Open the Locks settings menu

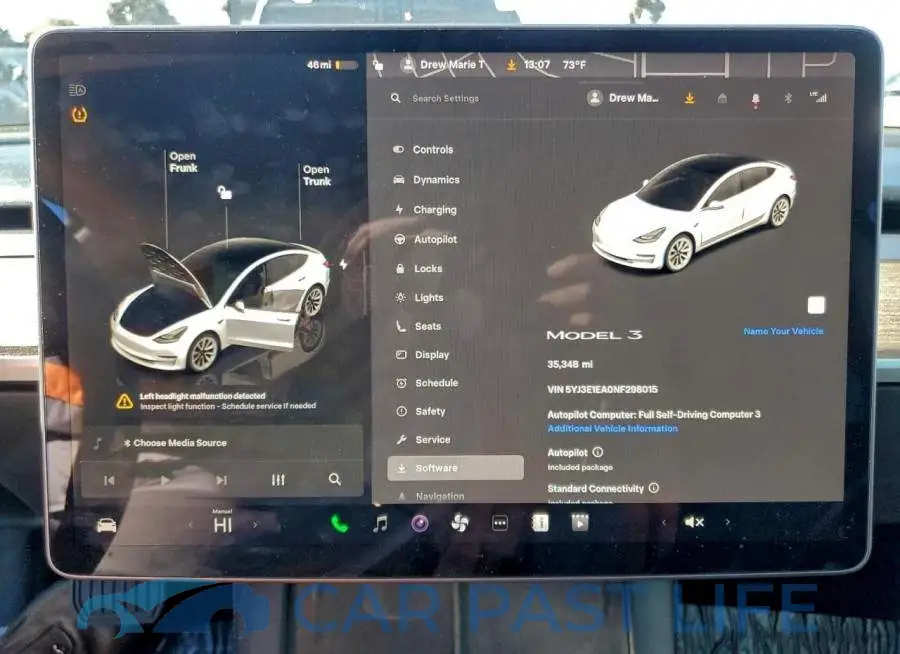(419, 268)
